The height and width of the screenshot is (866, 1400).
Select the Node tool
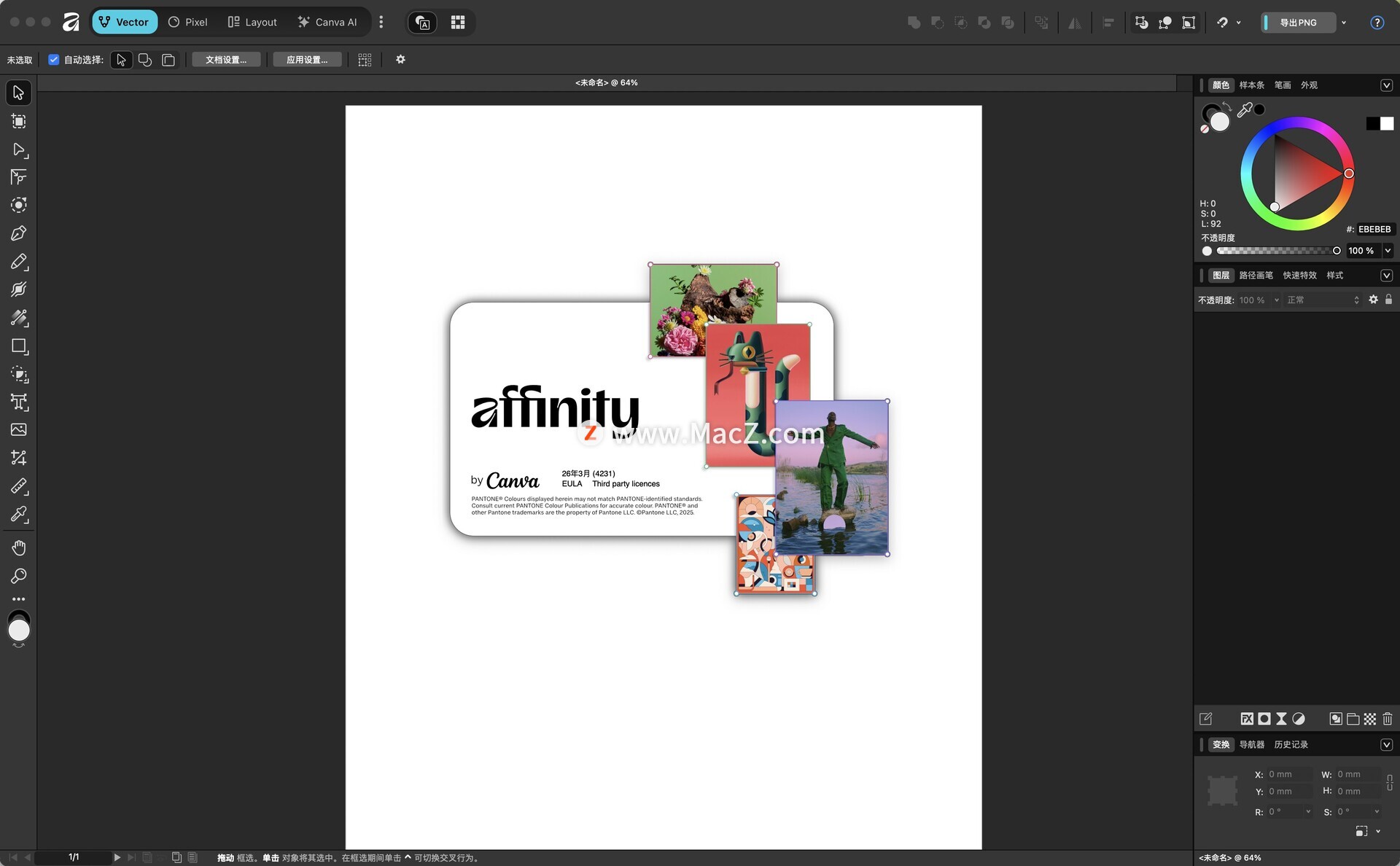(x=19, y=149)
